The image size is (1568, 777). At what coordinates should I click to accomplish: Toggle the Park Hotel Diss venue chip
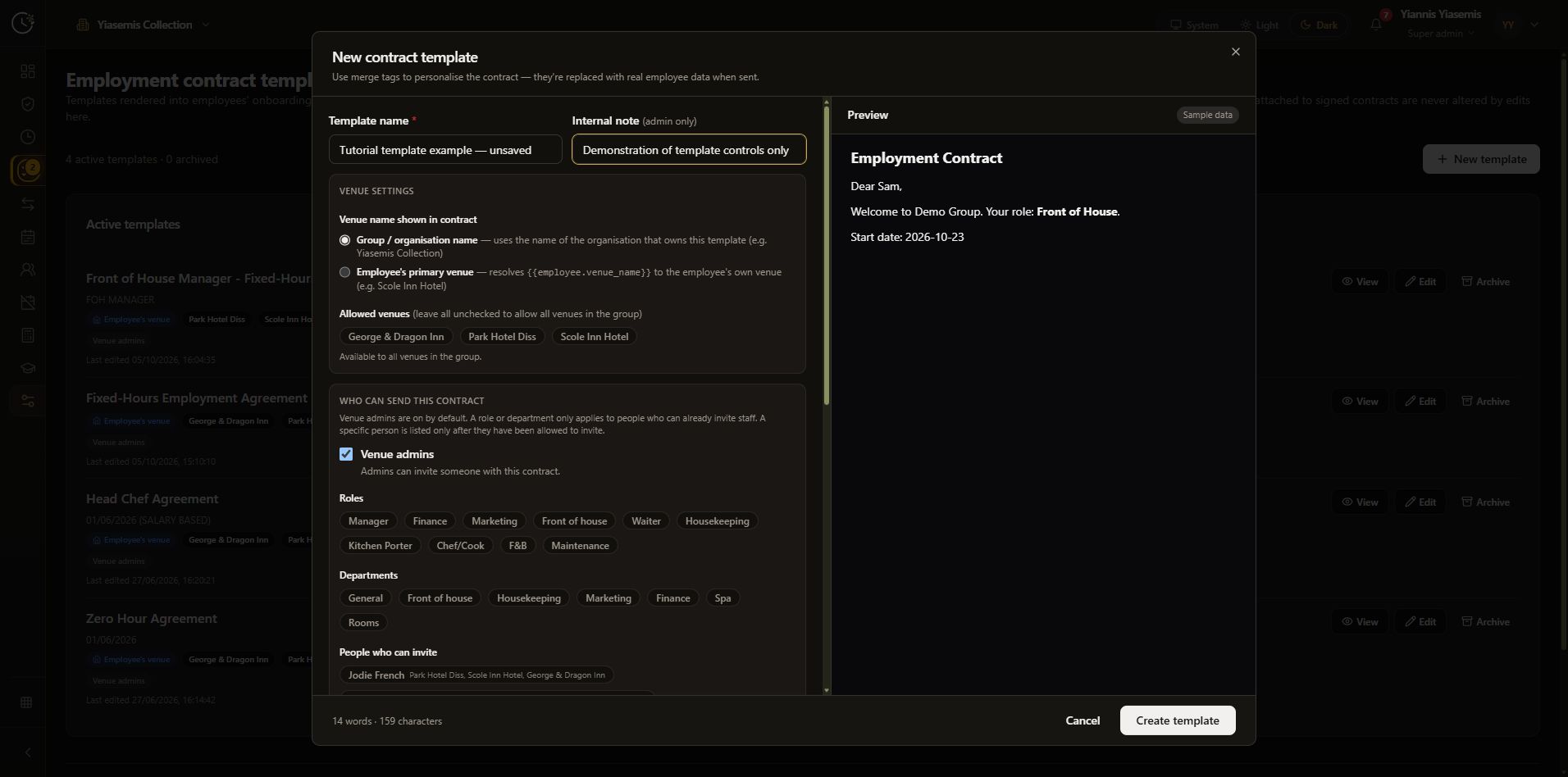click(x=502, y=337)
